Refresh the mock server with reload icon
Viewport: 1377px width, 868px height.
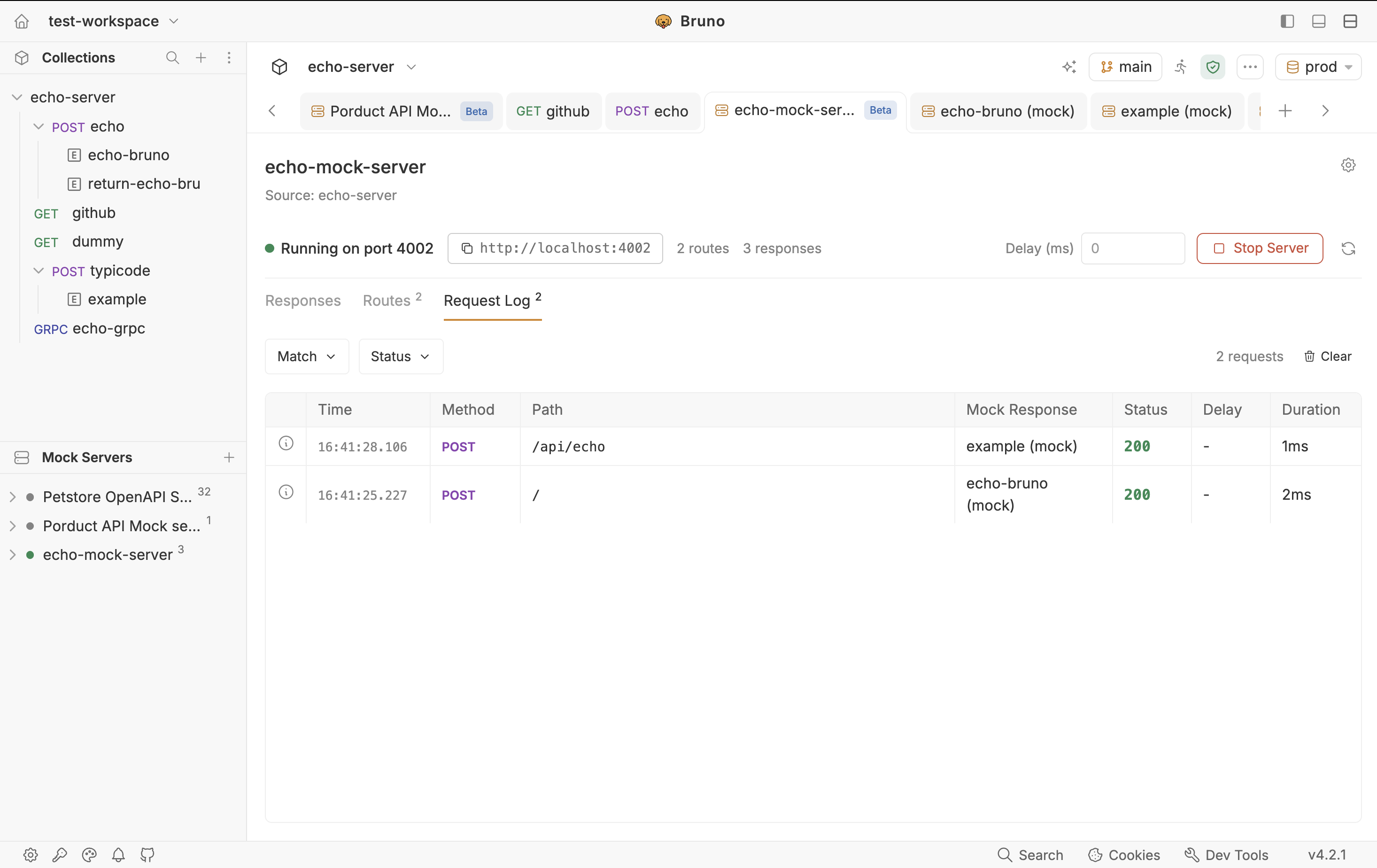point(1348,249)
